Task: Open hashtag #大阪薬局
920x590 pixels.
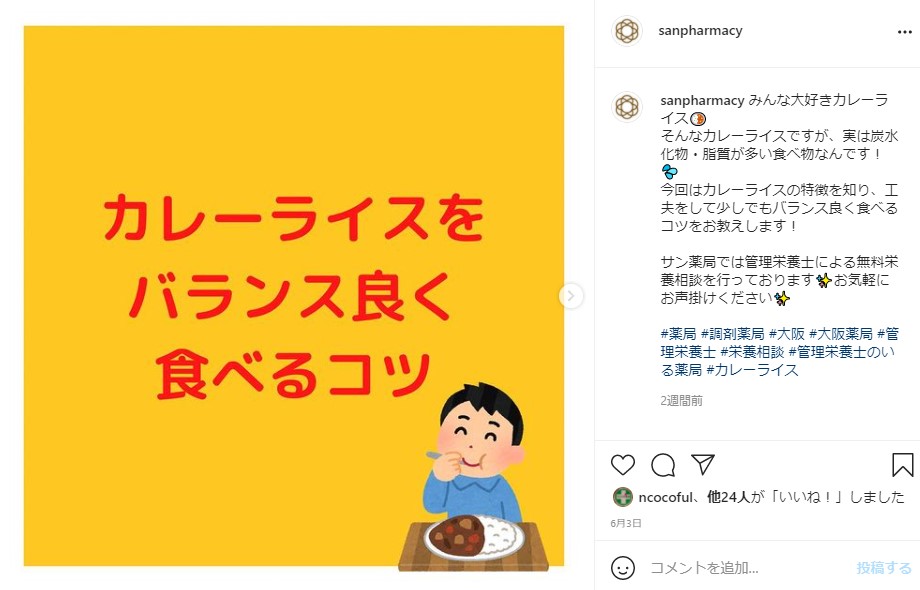Action: [x=841, y=334]
